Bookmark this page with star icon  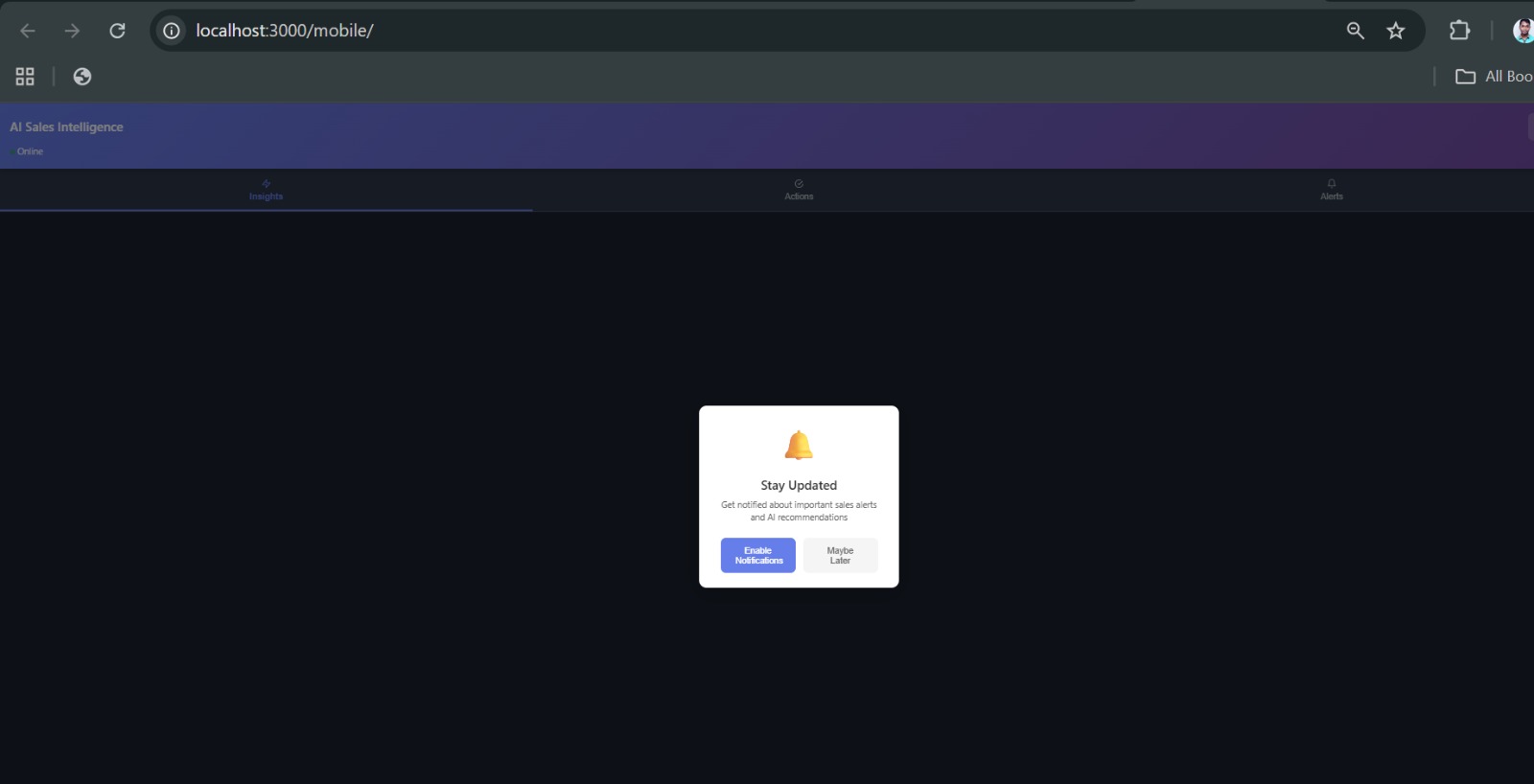1396,31
